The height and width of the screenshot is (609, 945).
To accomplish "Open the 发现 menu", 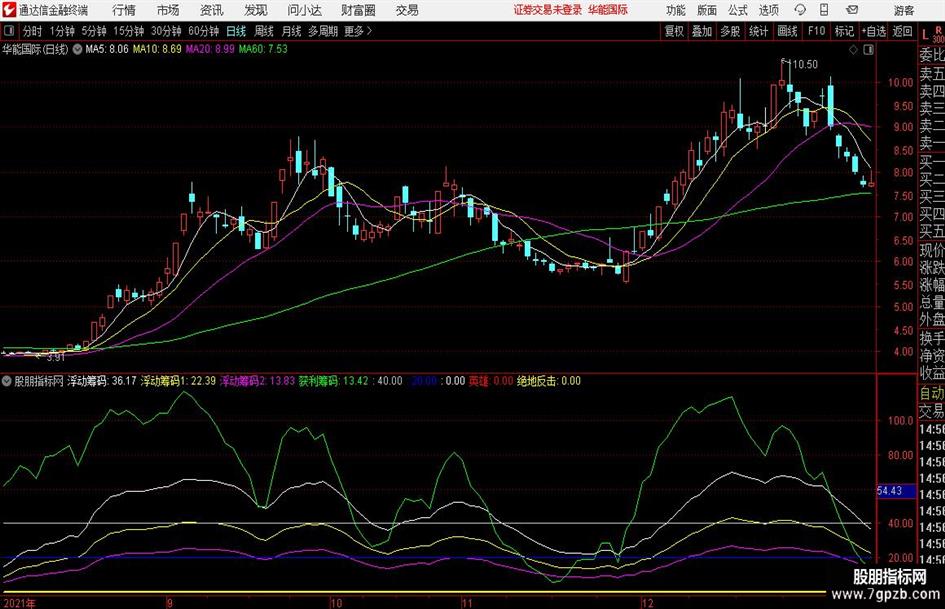I will 256,10.
